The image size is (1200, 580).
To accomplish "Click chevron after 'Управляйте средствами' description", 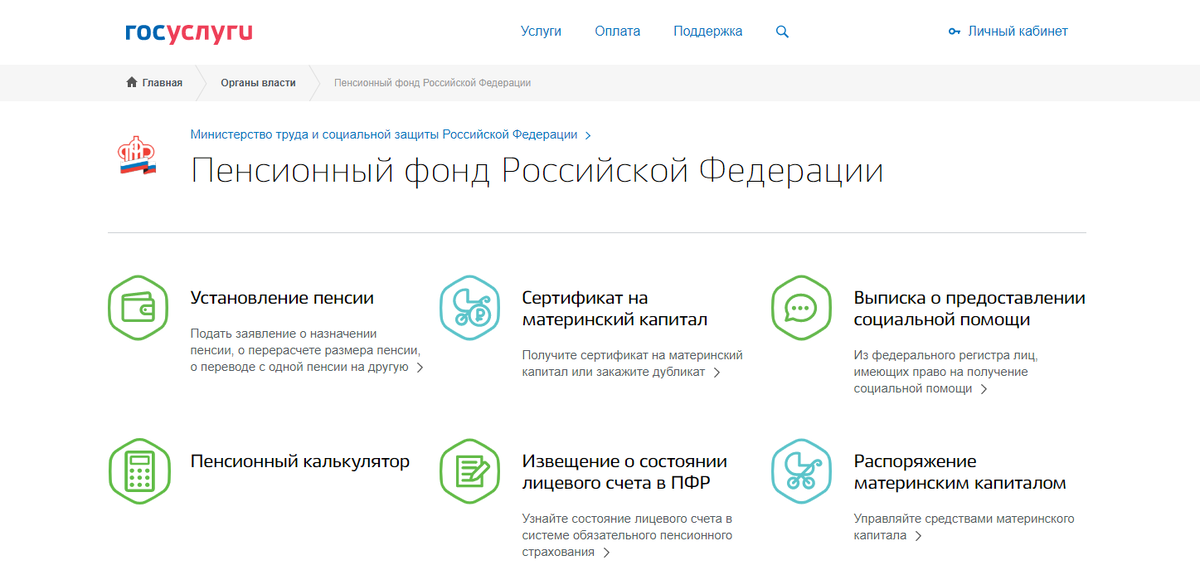I will [x=918, y=537].
